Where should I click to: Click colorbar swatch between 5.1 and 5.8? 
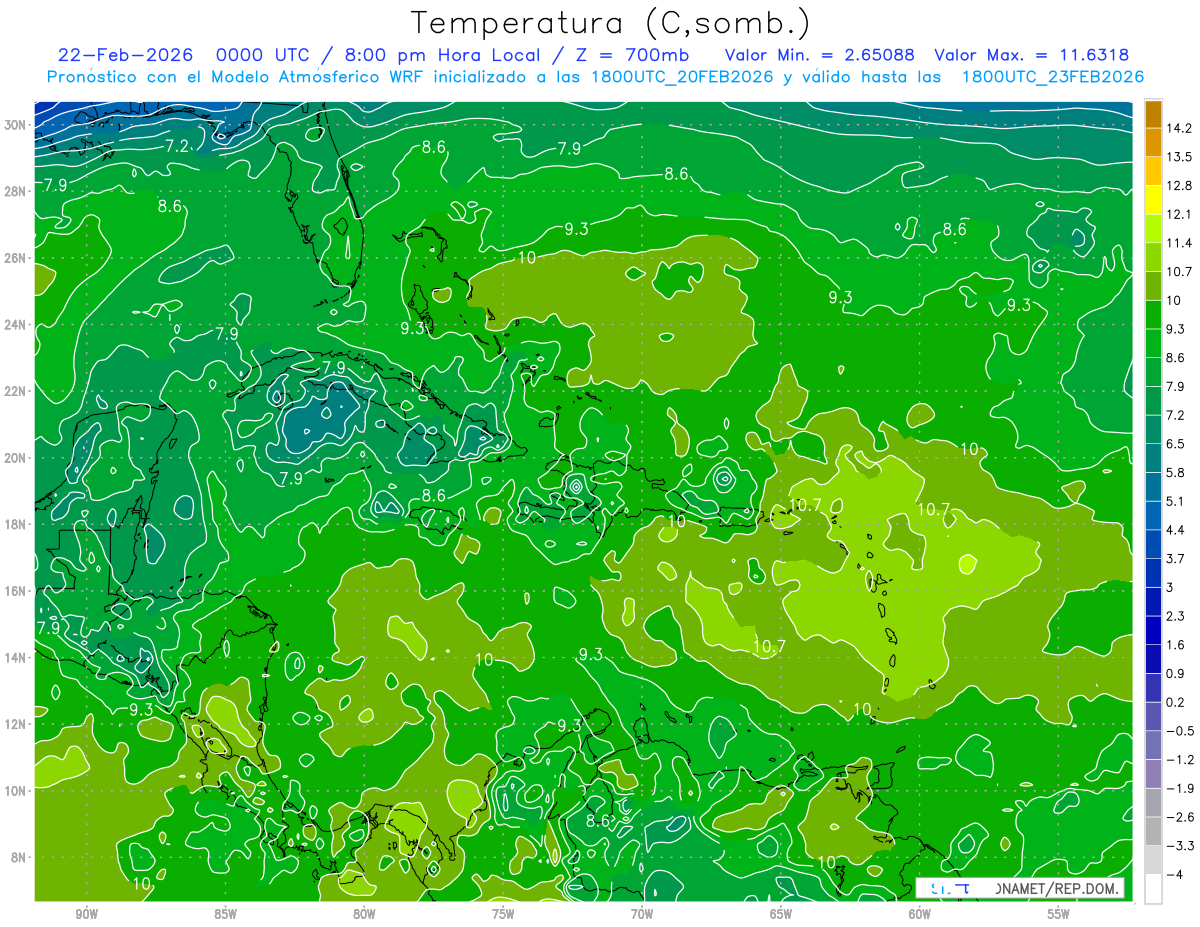pyautogui.click(x=1153, y=486)
